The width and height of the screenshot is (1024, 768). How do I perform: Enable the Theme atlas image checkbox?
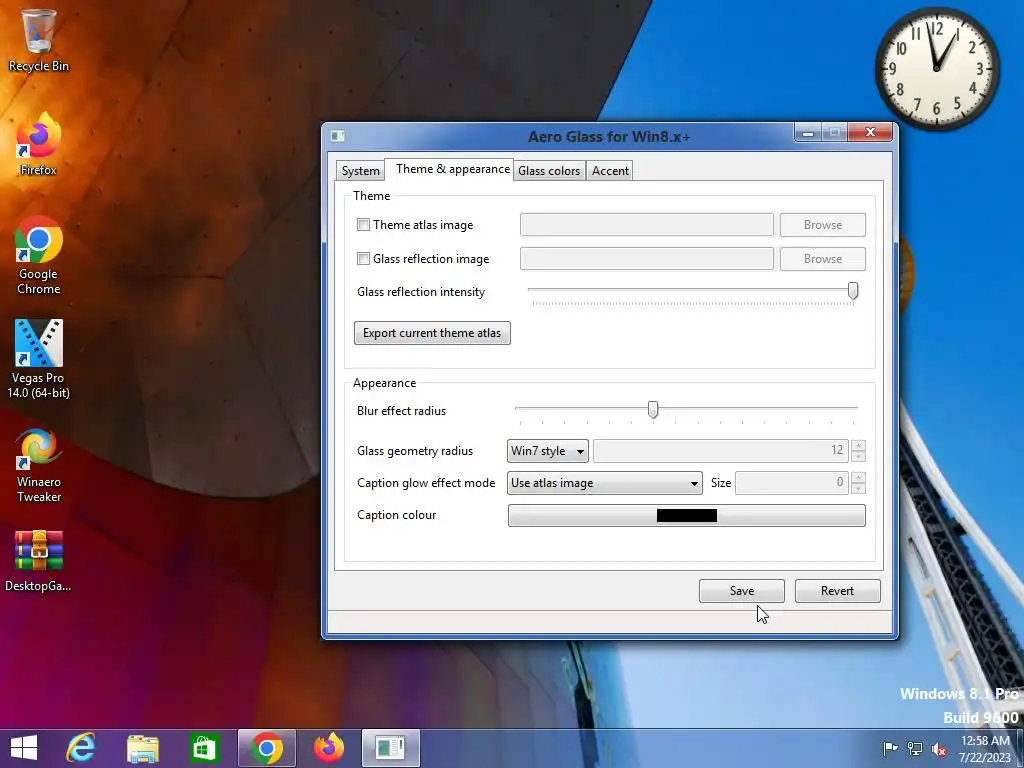click(x=363, y=225)
